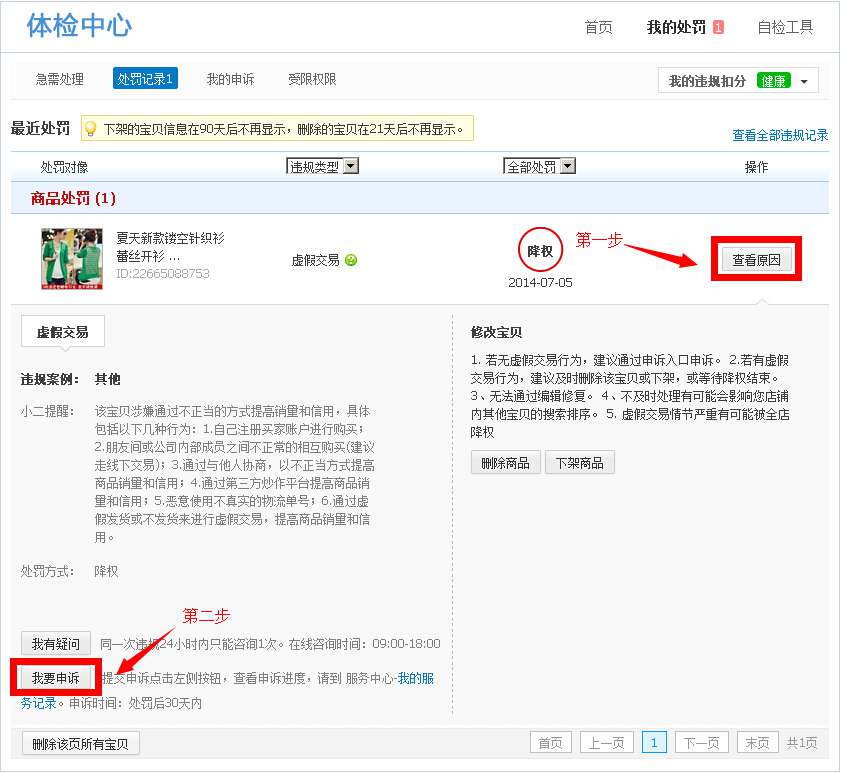The height and width of the screenshot is (773, 841).
Task: Click the 我有疑问 button
Action: pyautogui.click(x=56, y=644)
